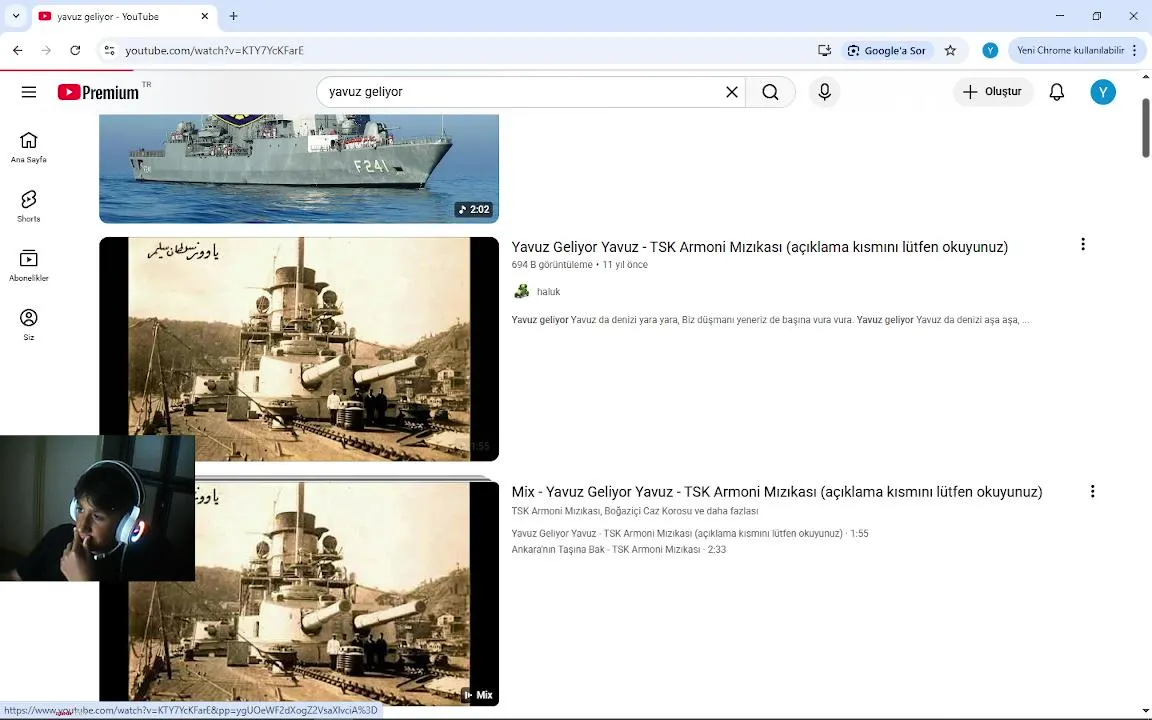Open the Chrome three-dot menu
The width and height of the screenshot is (1152, 720).
[x=1134, y=51]
